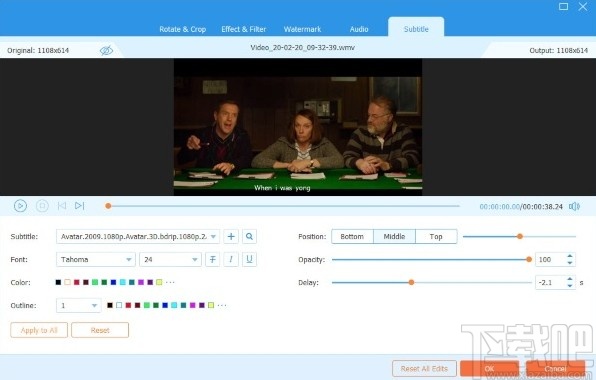Pick cyan subtitle Color swatch

(x=122, y=282)
